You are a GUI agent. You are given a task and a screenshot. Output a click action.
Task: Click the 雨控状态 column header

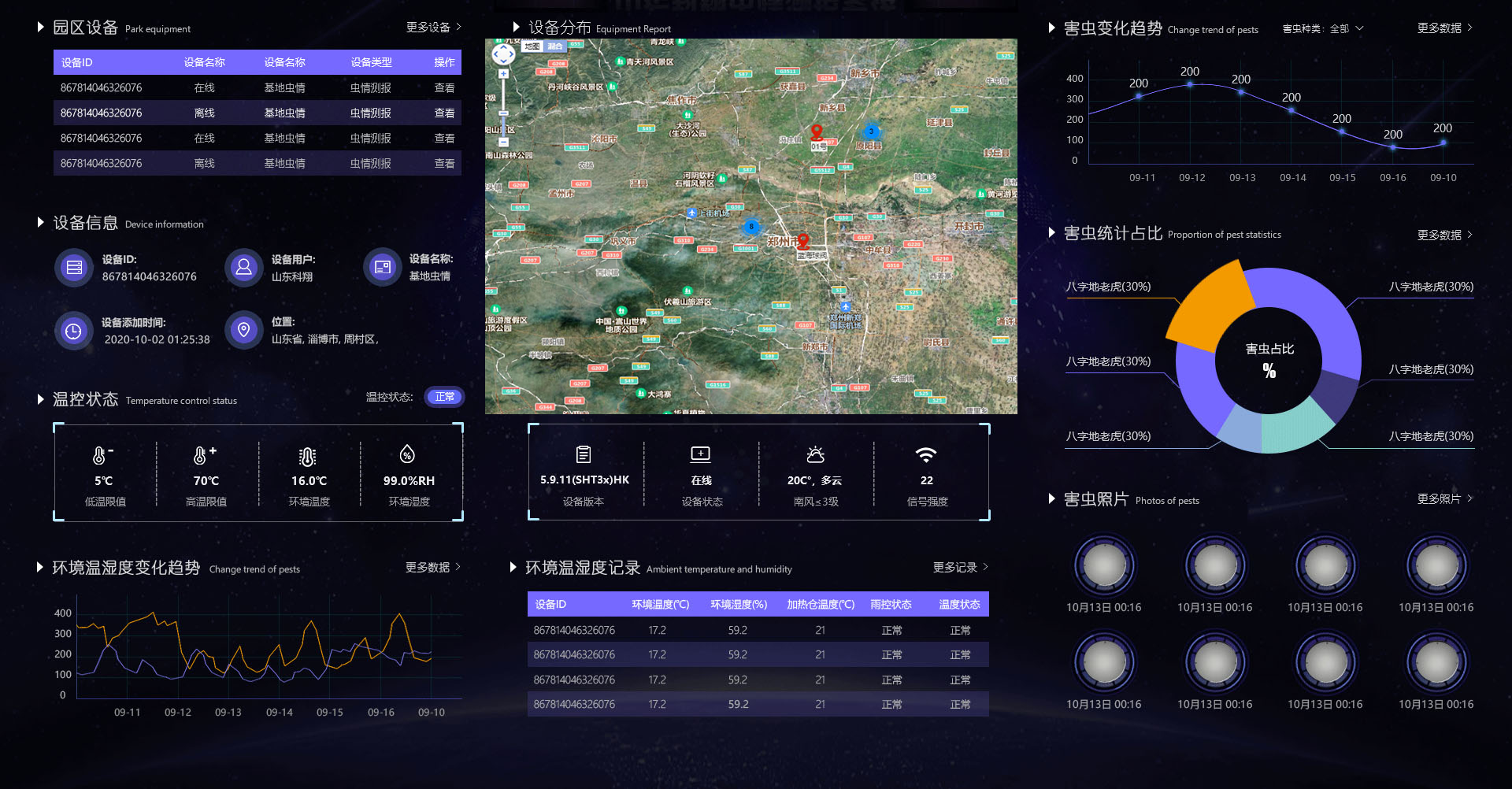[x=891, y=605]
